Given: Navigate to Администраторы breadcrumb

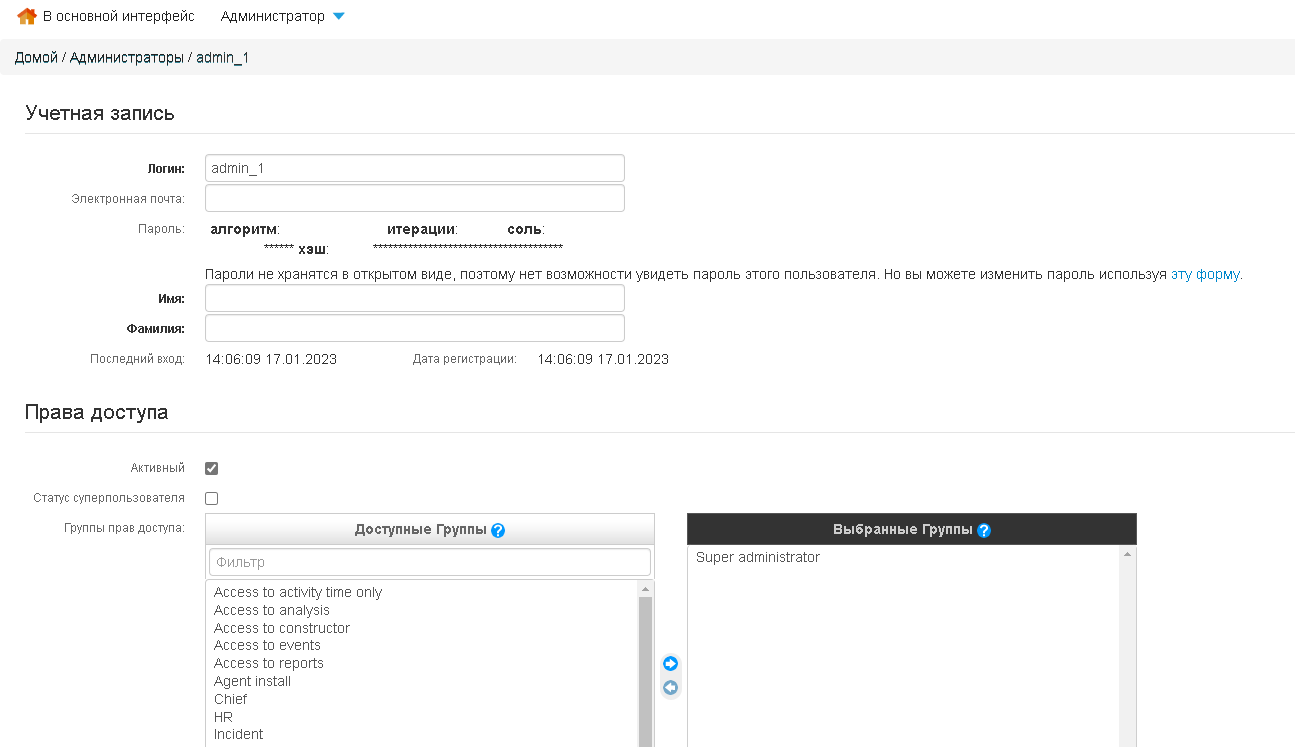Looking at the screenshot, I should point(126,58).
